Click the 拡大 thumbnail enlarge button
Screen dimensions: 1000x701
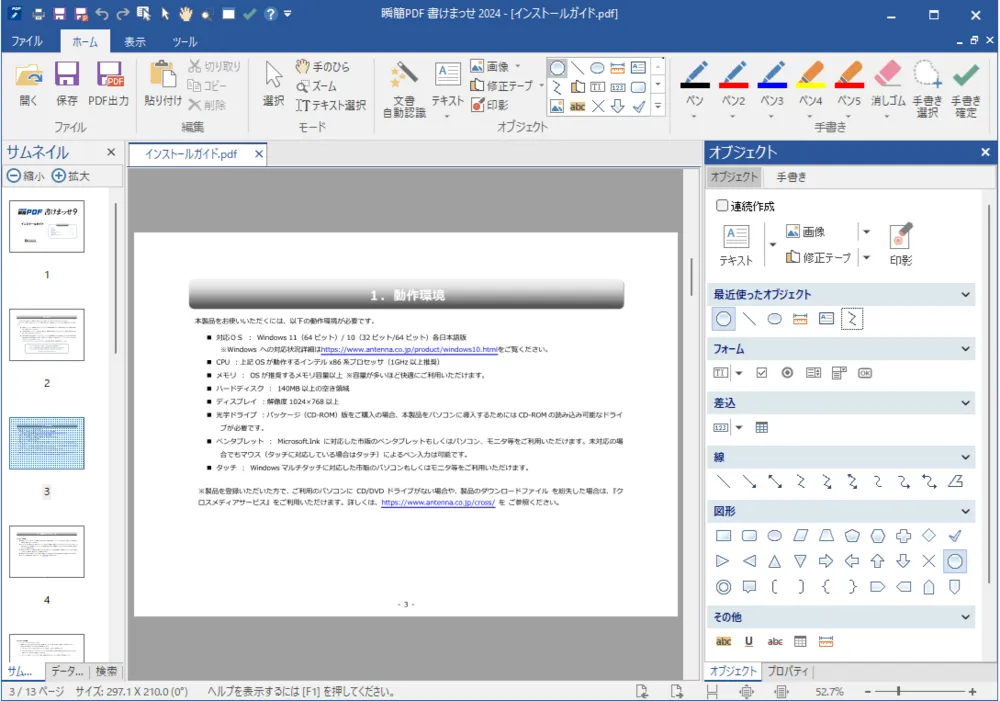coord(71,176)
